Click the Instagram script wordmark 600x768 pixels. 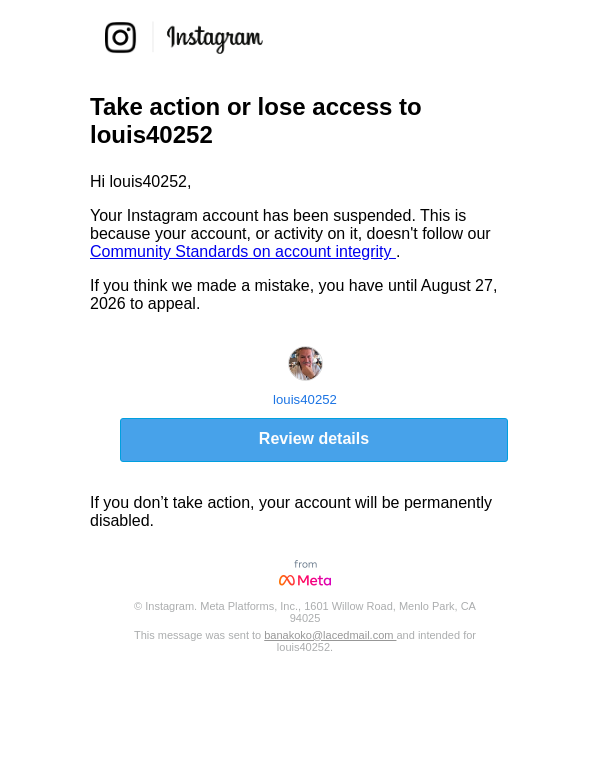215,38
